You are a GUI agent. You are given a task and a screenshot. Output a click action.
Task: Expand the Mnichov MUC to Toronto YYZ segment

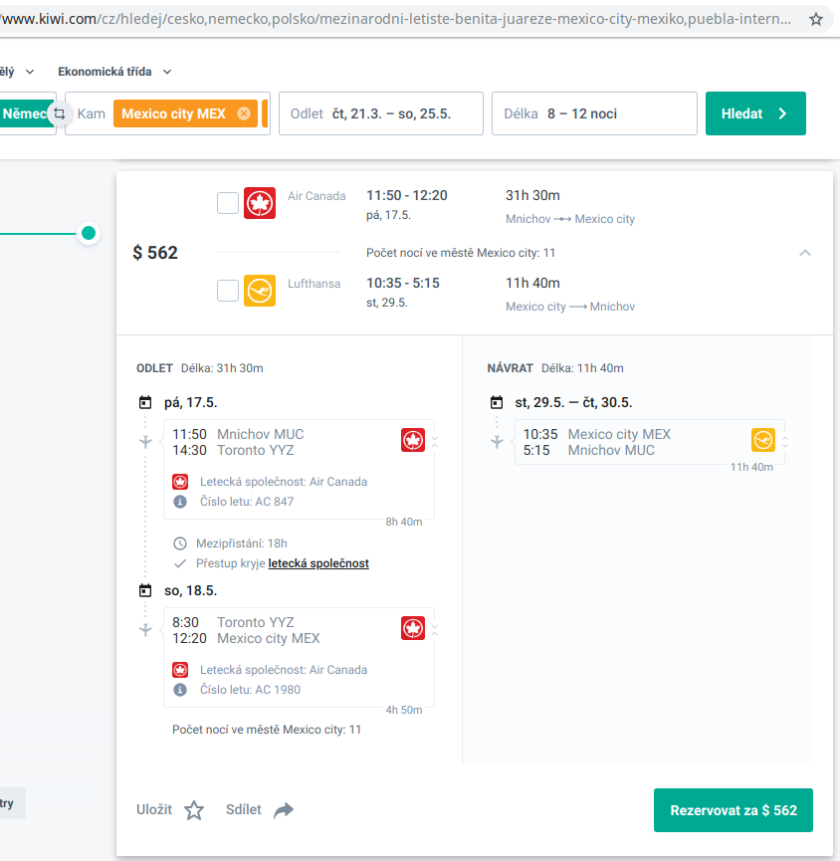[435, 442]
